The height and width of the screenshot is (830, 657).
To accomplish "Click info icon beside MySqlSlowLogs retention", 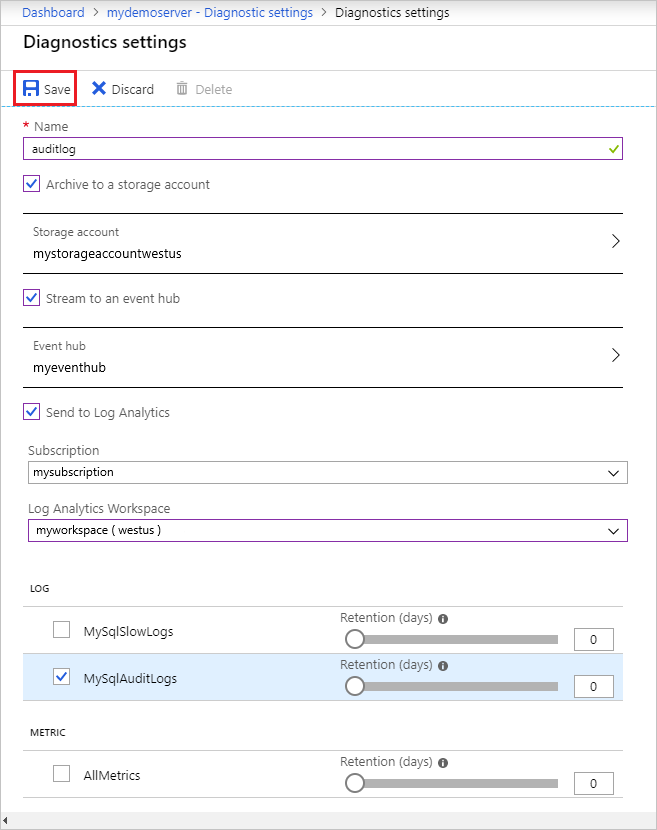I will (443, 619).
